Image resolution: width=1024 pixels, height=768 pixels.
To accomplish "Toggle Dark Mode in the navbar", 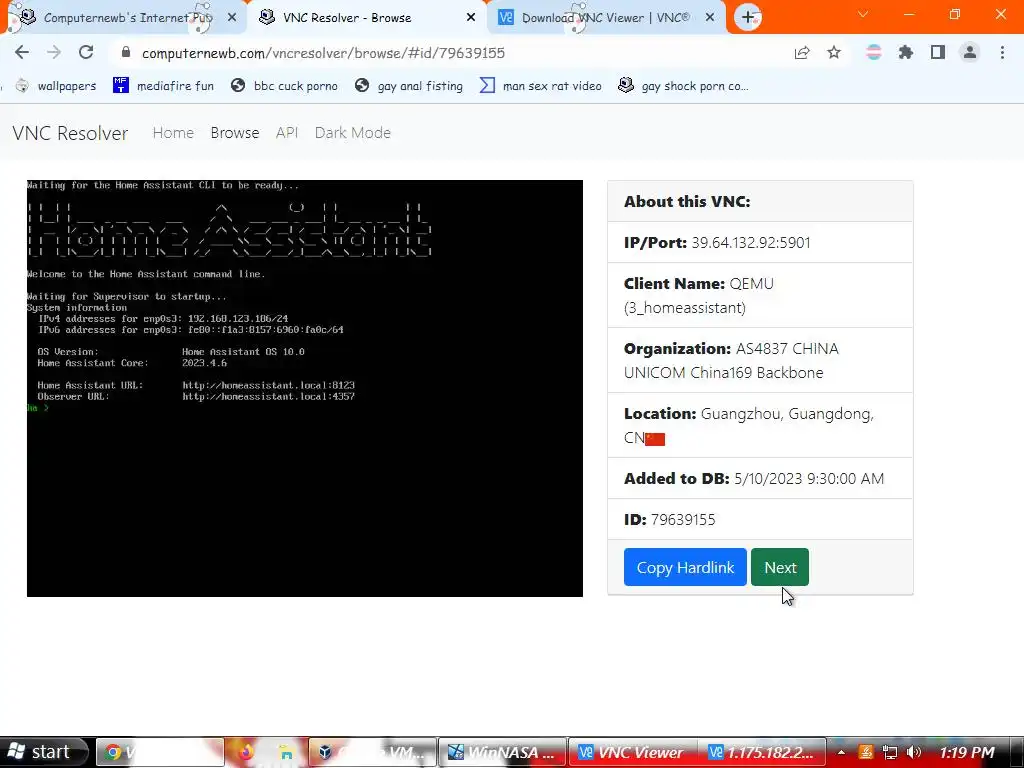I will tap(353, 133).
